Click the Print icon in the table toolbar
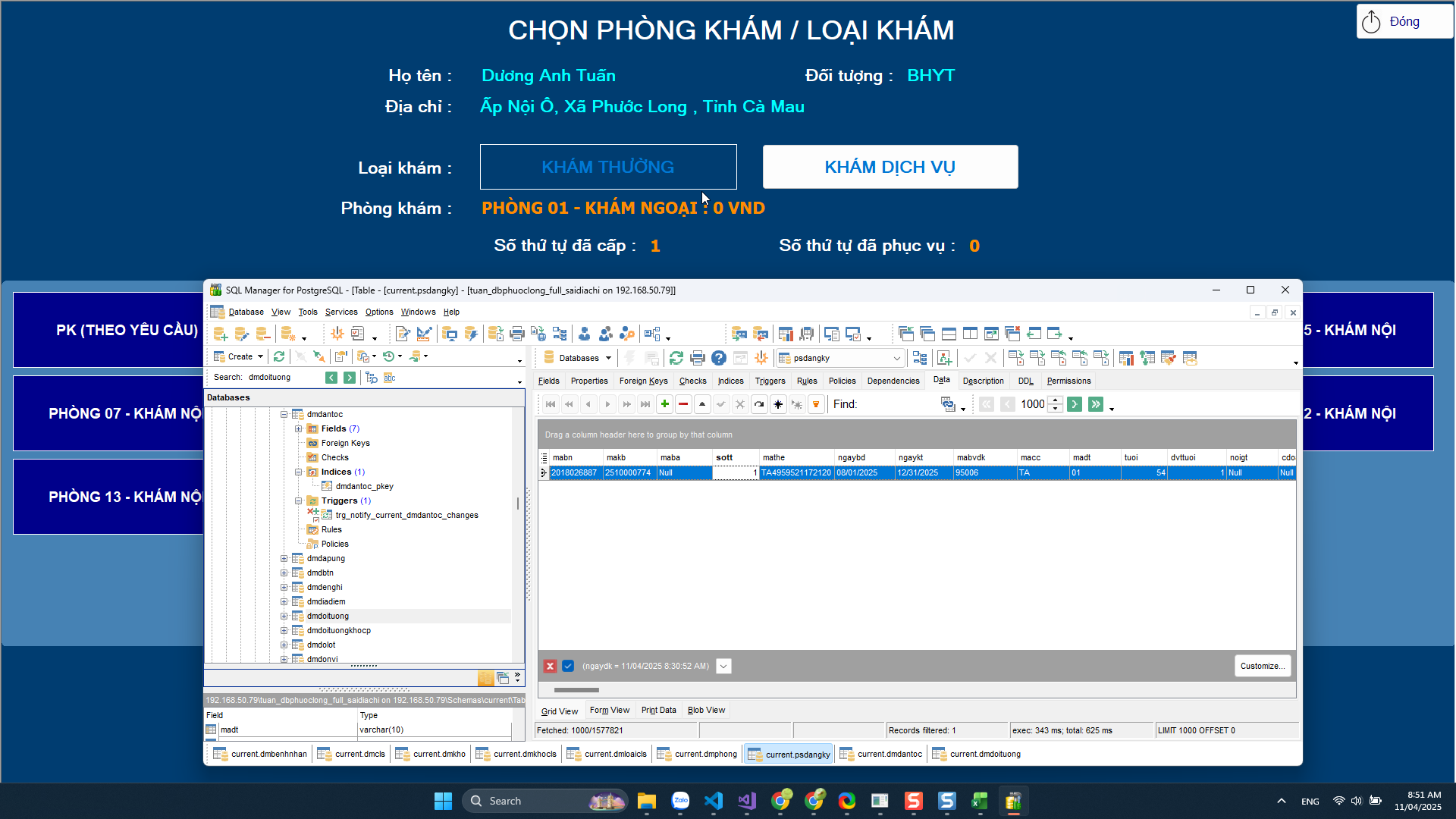Image resolution: width=1456 pixels, height=819 pixels. (x=698, y=358)
